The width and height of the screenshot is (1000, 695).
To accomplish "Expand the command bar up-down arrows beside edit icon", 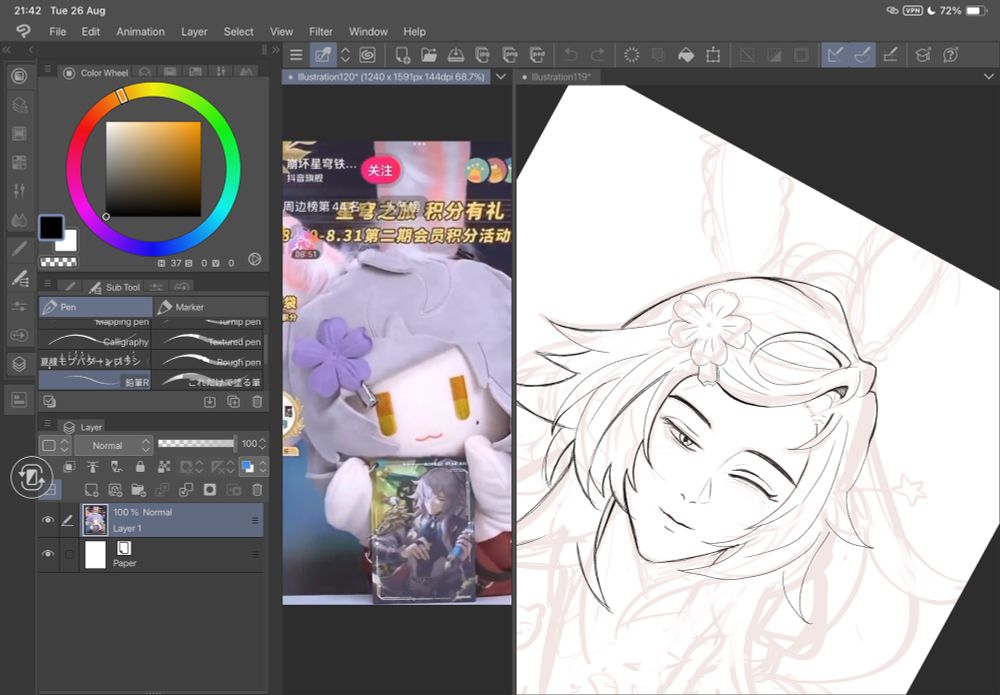I will [x=345, y=55].
